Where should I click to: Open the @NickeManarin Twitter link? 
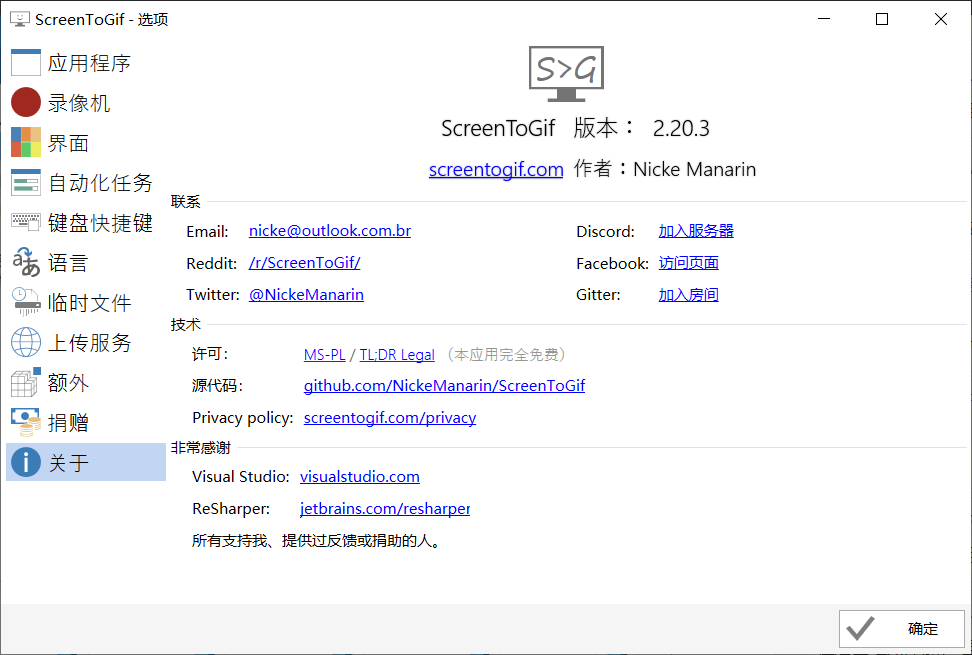306,294
